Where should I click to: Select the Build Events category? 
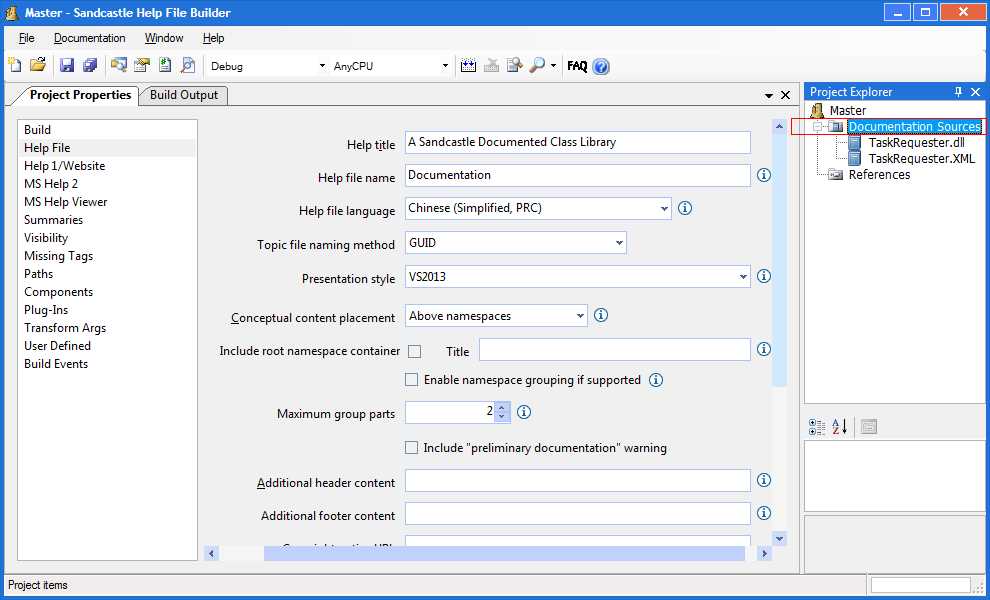107,364
